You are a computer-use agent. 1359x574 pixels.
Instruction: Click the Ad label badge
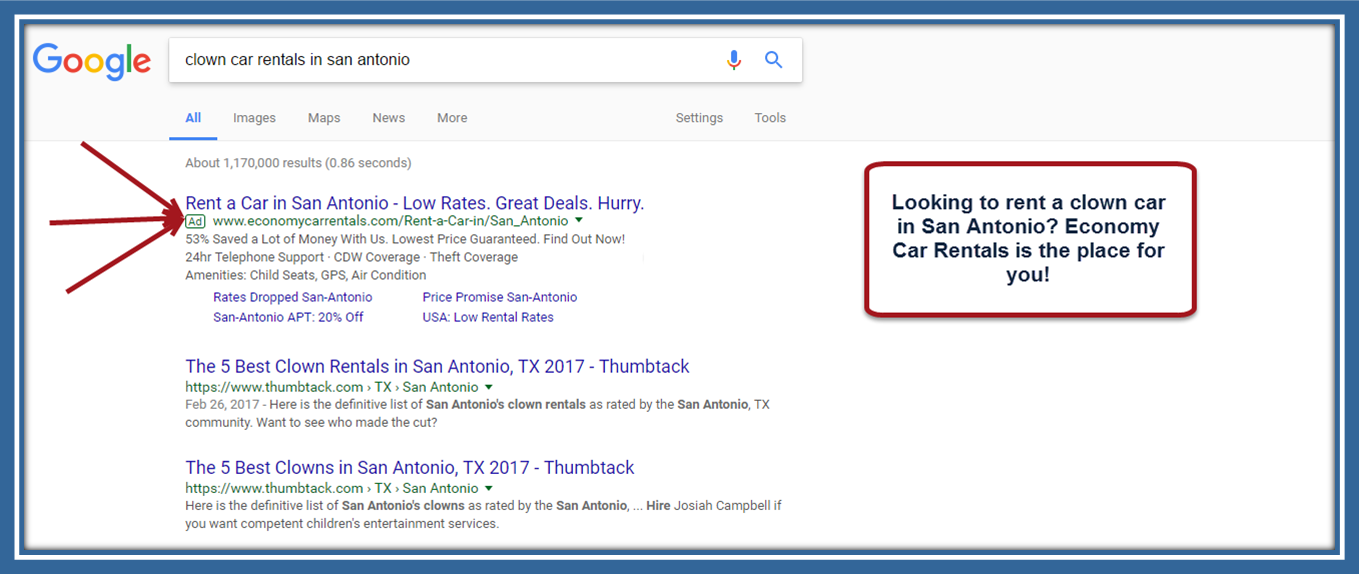coord(195,221)
